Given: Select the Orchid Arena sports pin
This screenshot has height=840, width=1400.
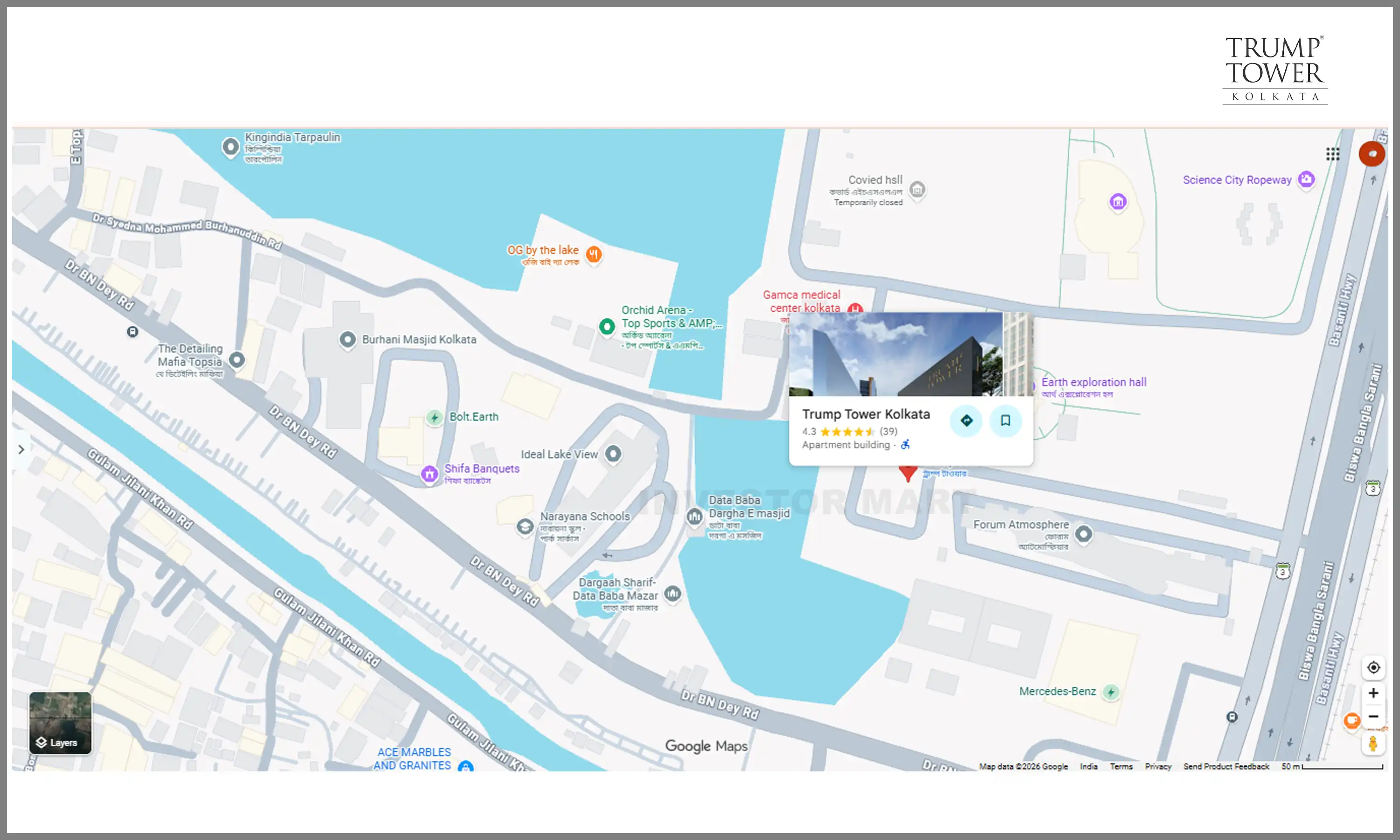Looking at the screenshot, I should (607, 327).
